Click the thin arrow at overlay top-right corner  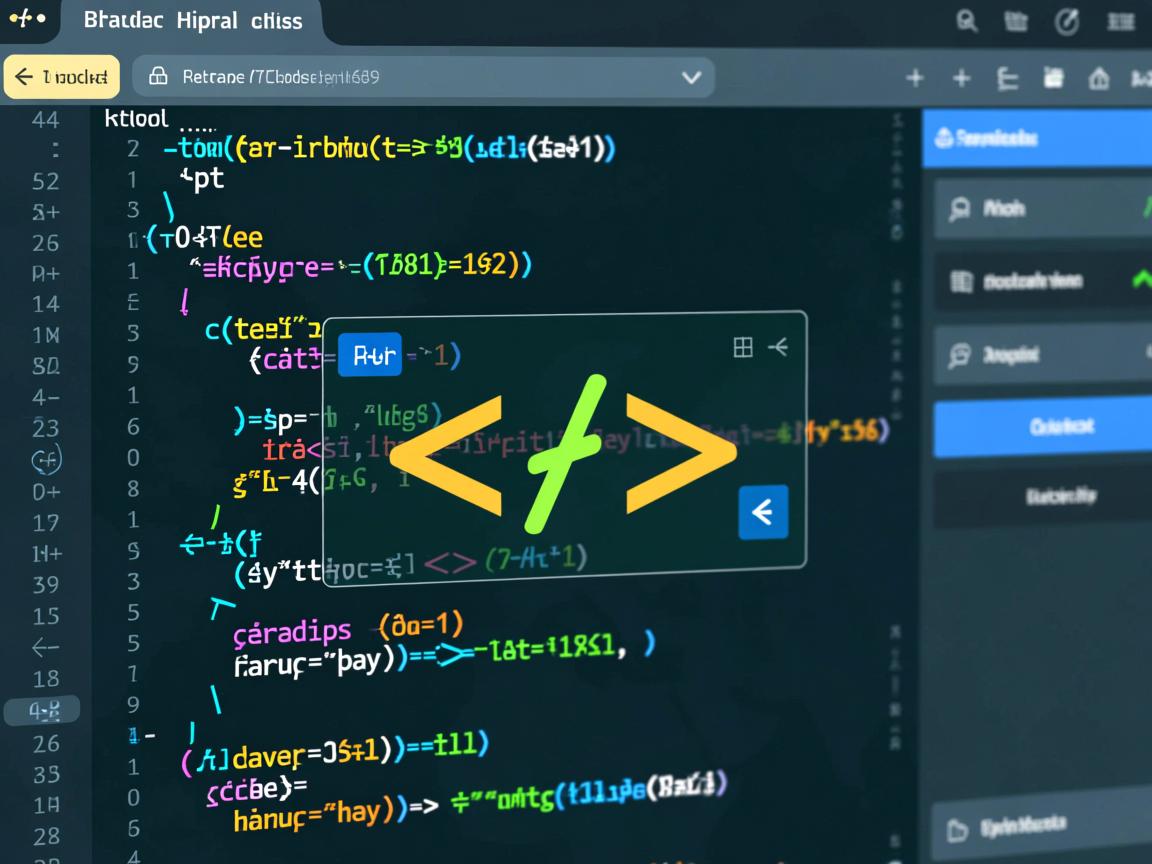point(778,347)
